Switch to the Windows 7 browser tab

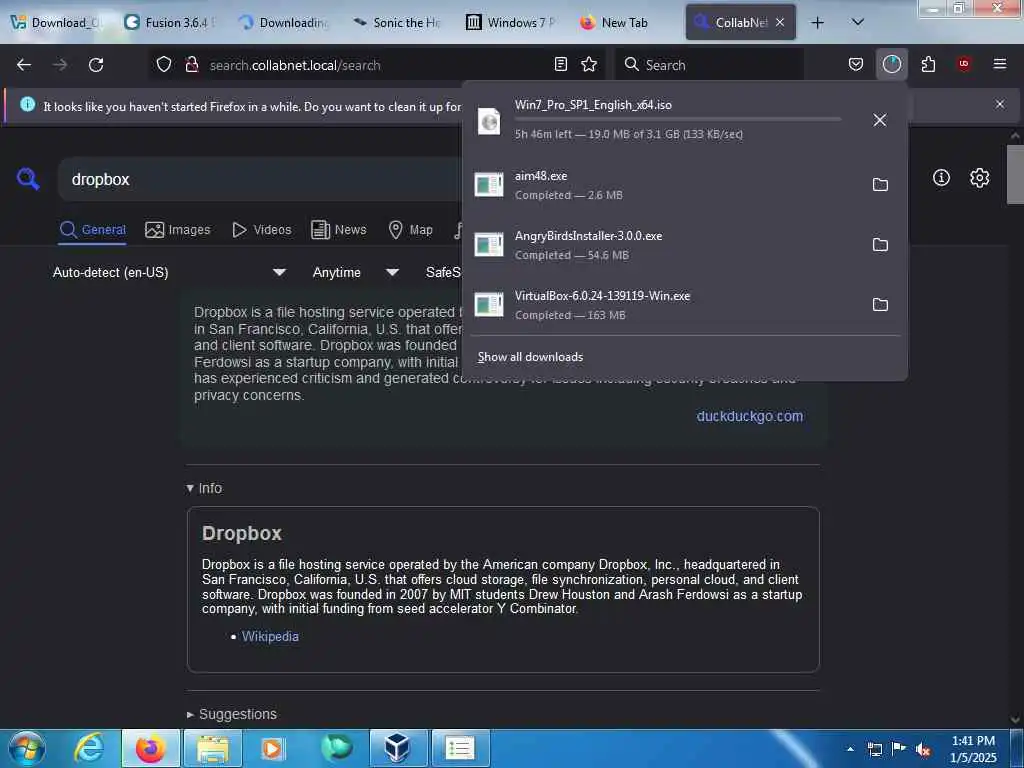click(x=513, y=23)
